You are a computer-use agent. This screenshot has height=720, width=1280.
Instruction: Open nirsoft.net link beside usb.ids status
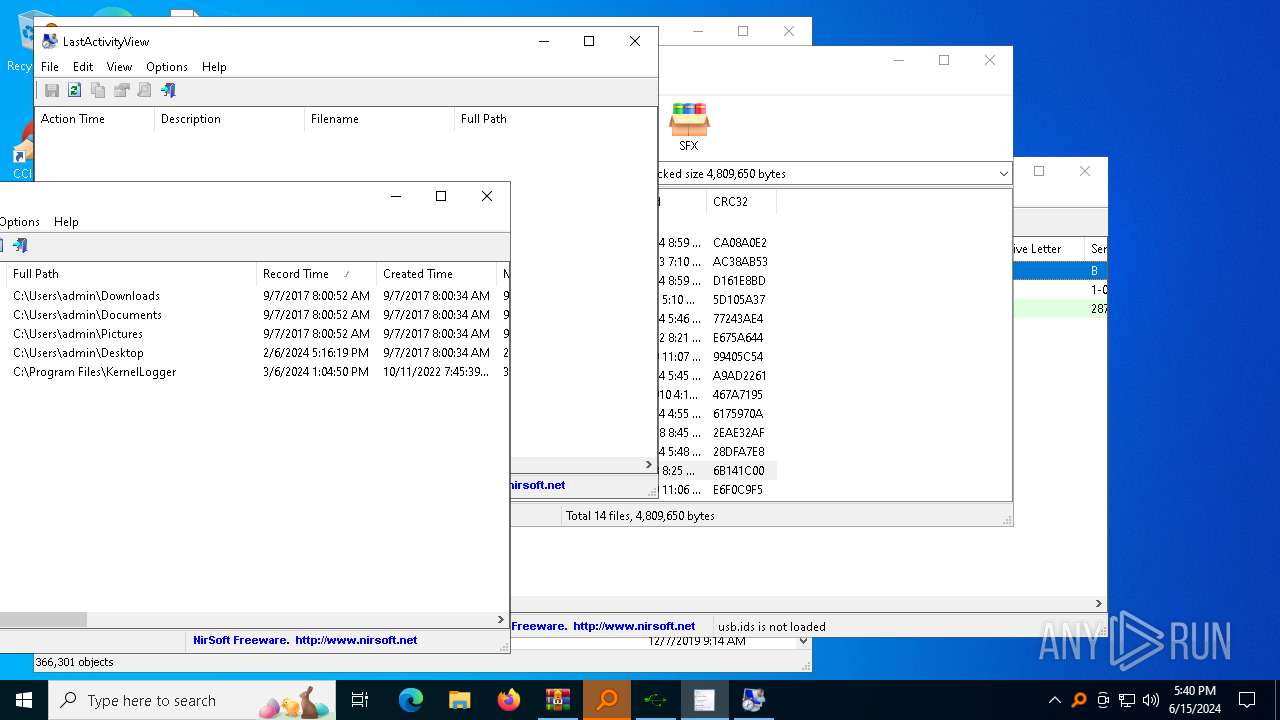[634, 626]
